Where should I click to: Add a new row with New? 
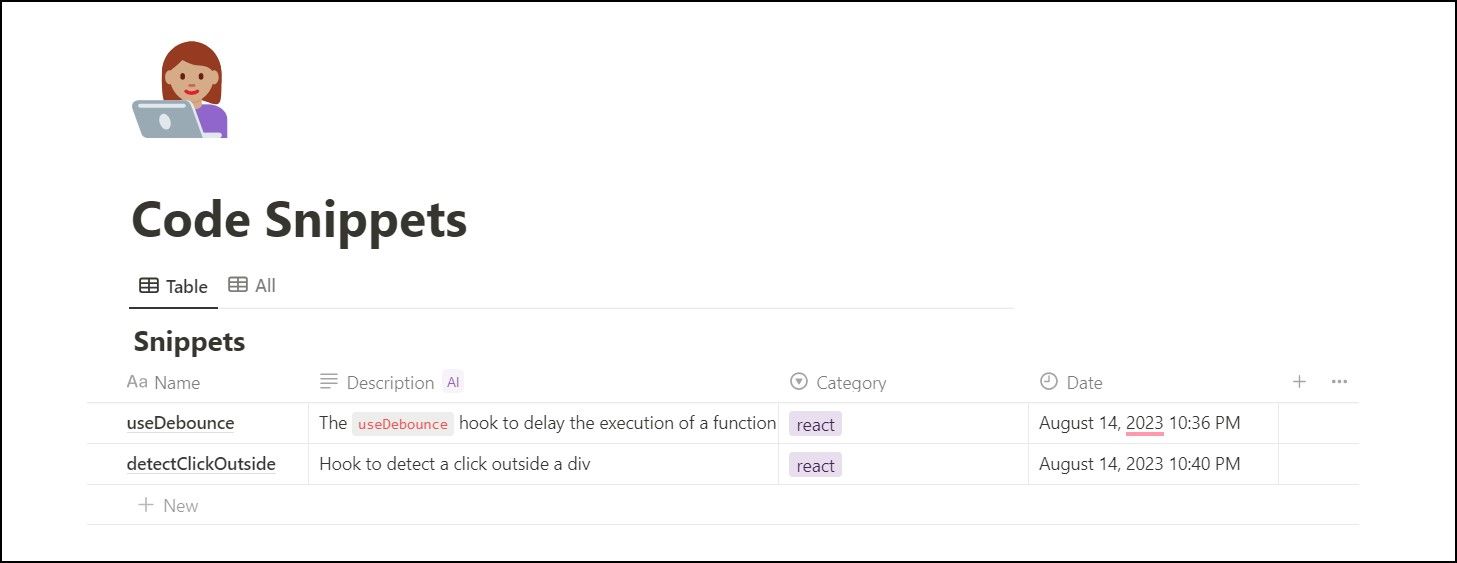tap(168, 505)
